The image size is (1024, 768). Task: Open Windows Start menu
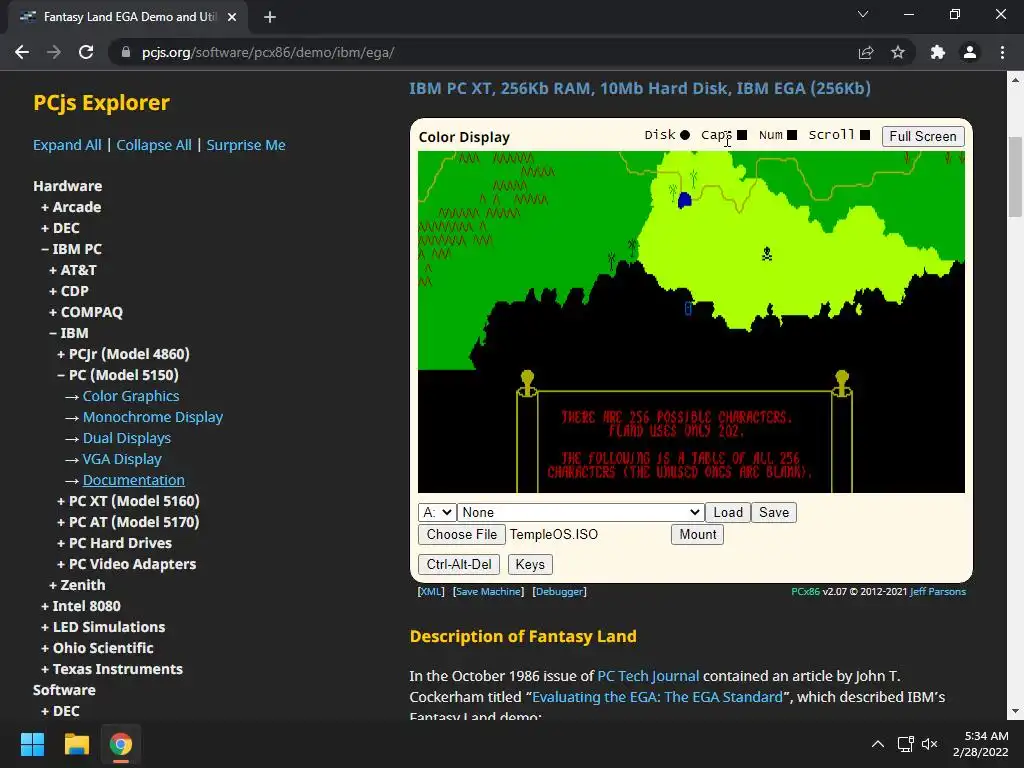click(32, 744)
